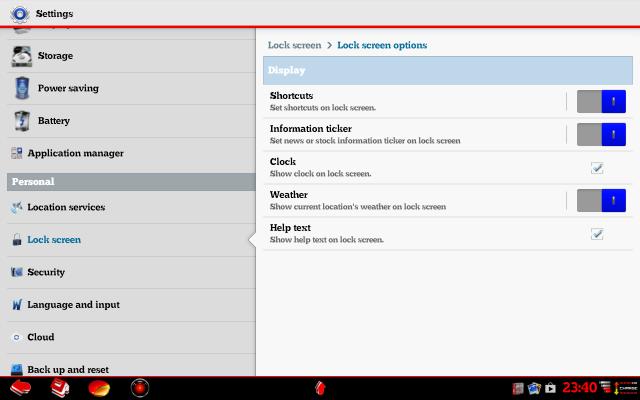Open Location services via satellite icon
The width and height of the screenshot is (640, 400).
[16, 207]
